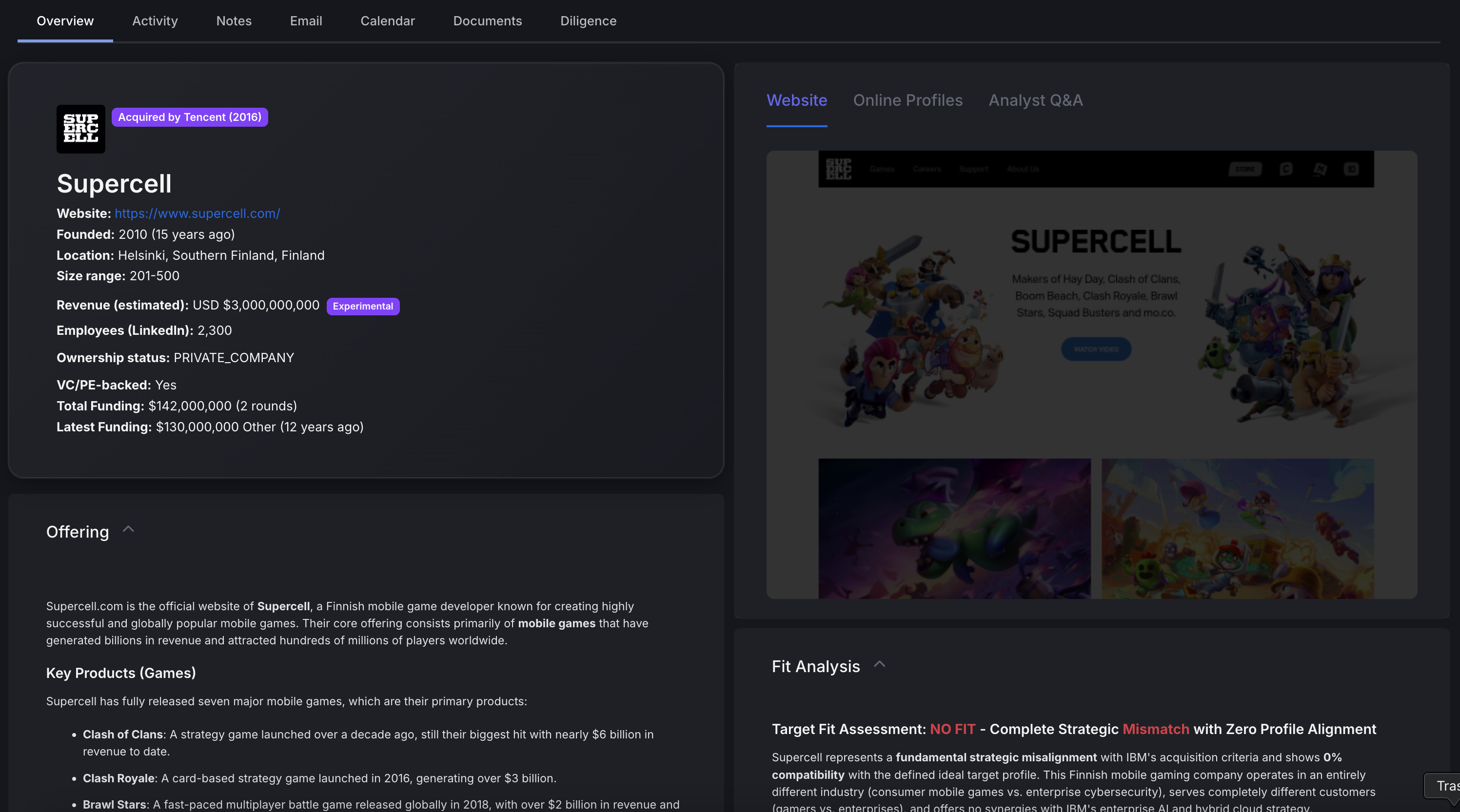The width and height of the screenshot is (1460, 812).
Task: Click the Clash Royale bullet item
Action: tap(320, 778)
